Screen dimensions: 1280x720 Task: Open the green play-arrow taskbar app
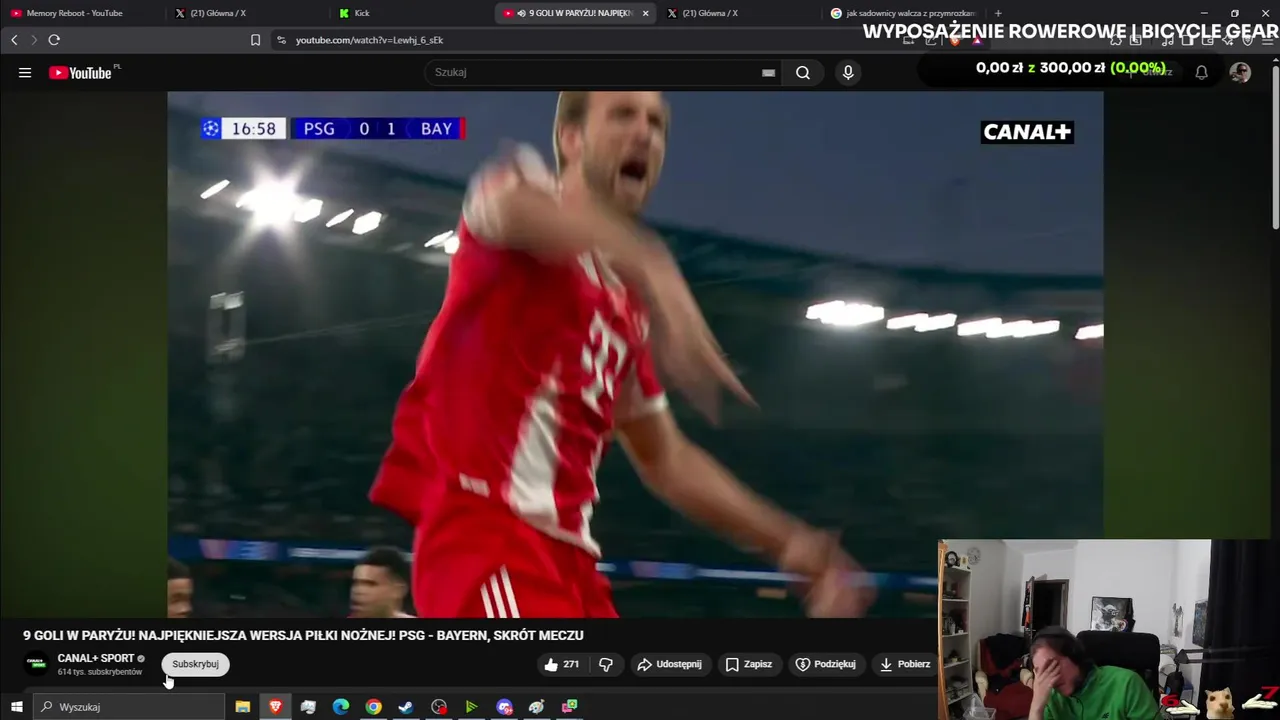471,707
